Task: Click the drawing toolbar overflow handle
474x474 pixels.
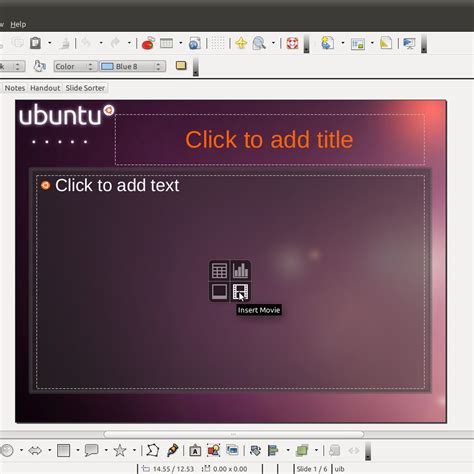Action: [368, 451]
